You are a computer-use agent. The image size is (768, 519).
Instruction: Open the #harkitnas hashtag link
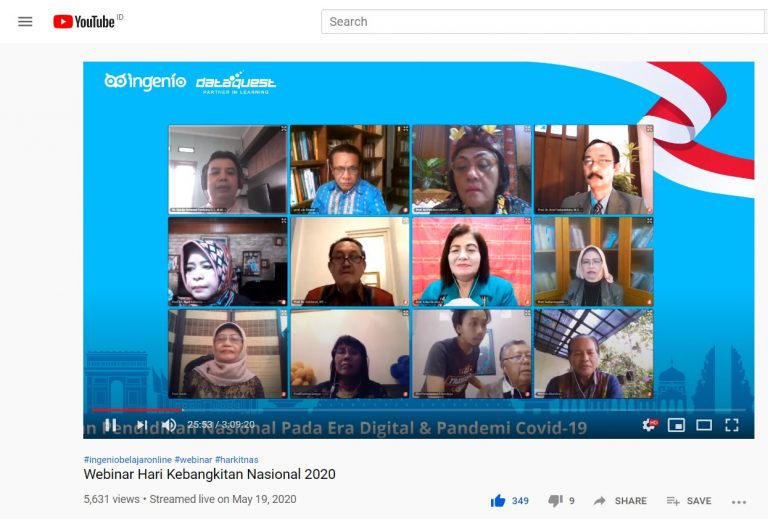coord(236,458)
